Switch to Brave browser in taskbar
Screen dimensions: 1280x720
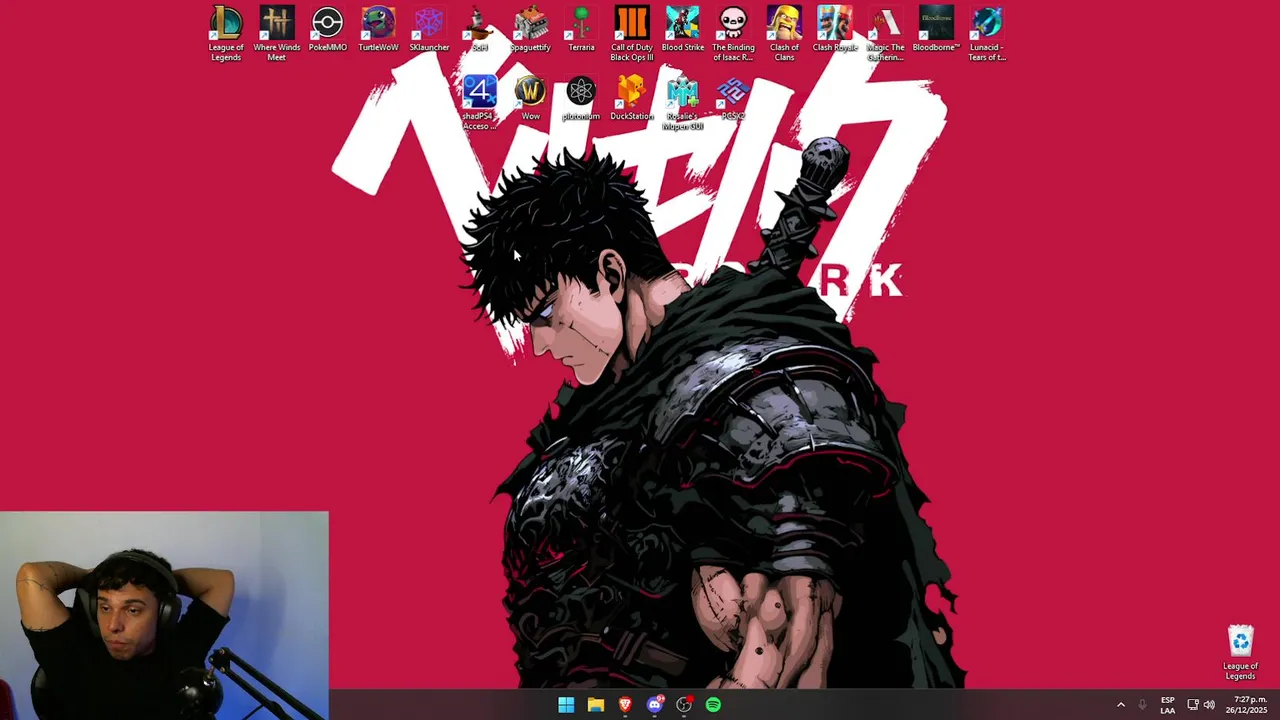point(625,705)
